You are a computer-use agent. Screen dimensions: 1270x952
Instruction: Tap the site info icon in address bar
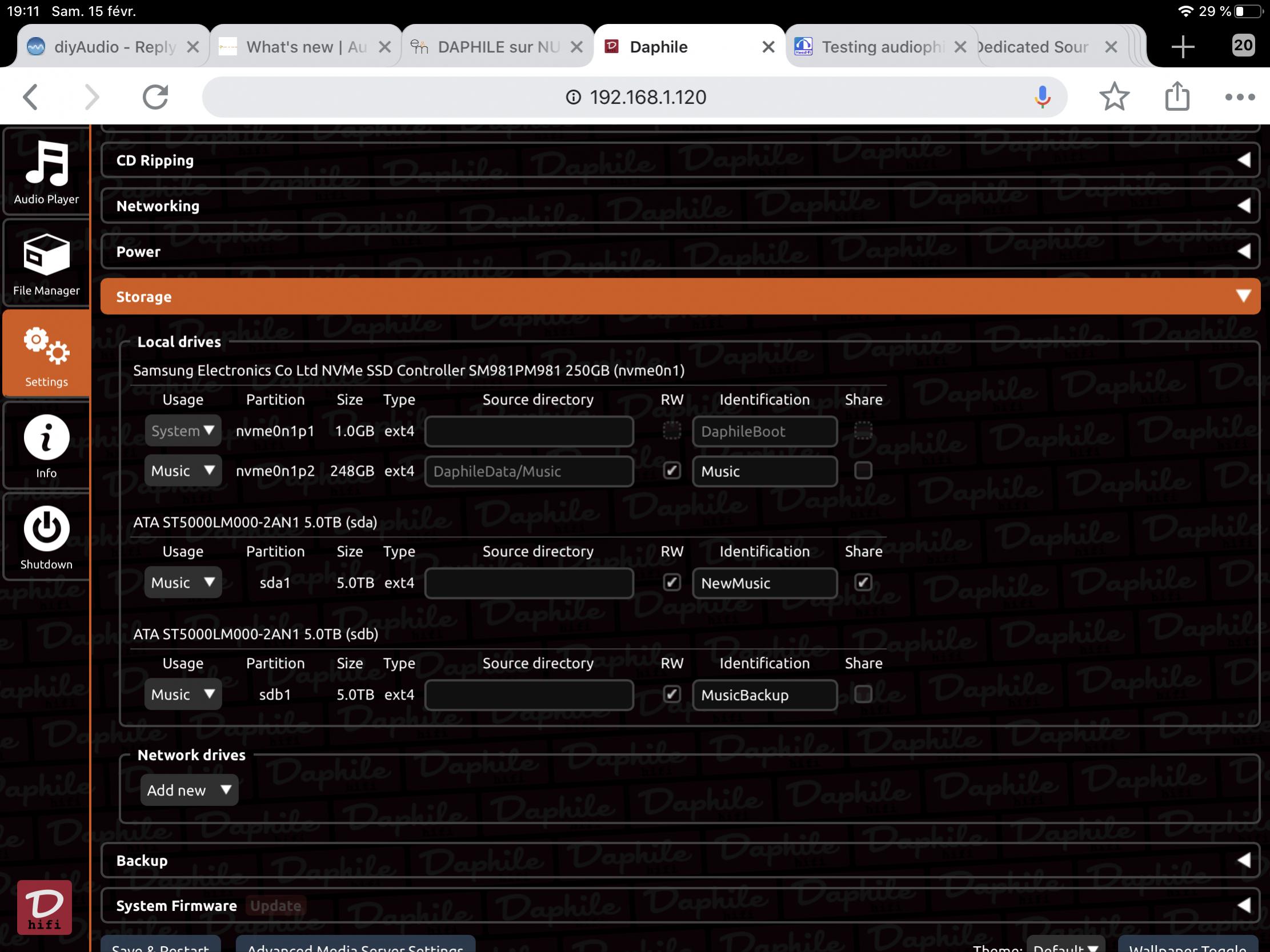573,97
